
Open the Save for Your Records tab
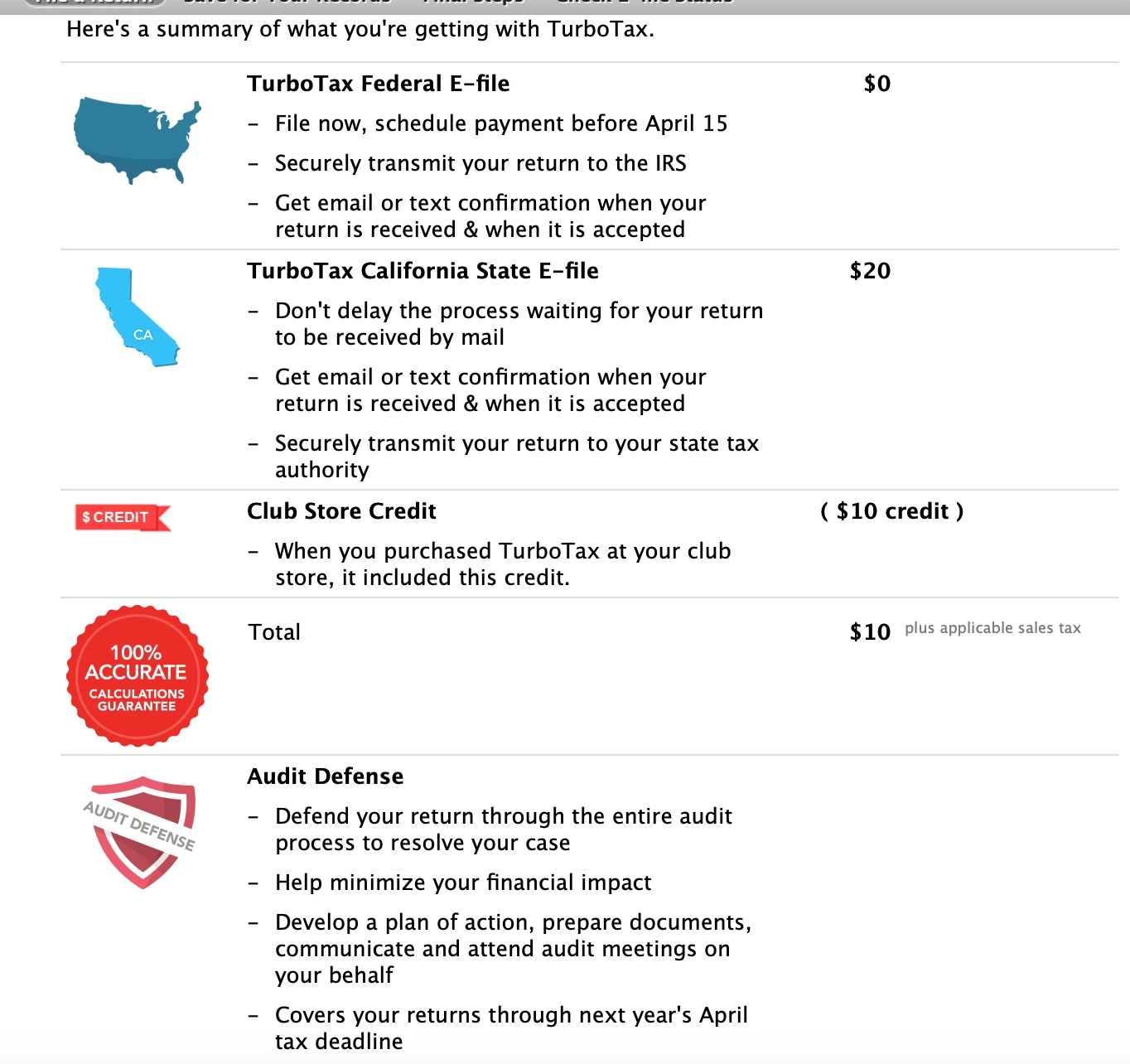tap(287, 2)
